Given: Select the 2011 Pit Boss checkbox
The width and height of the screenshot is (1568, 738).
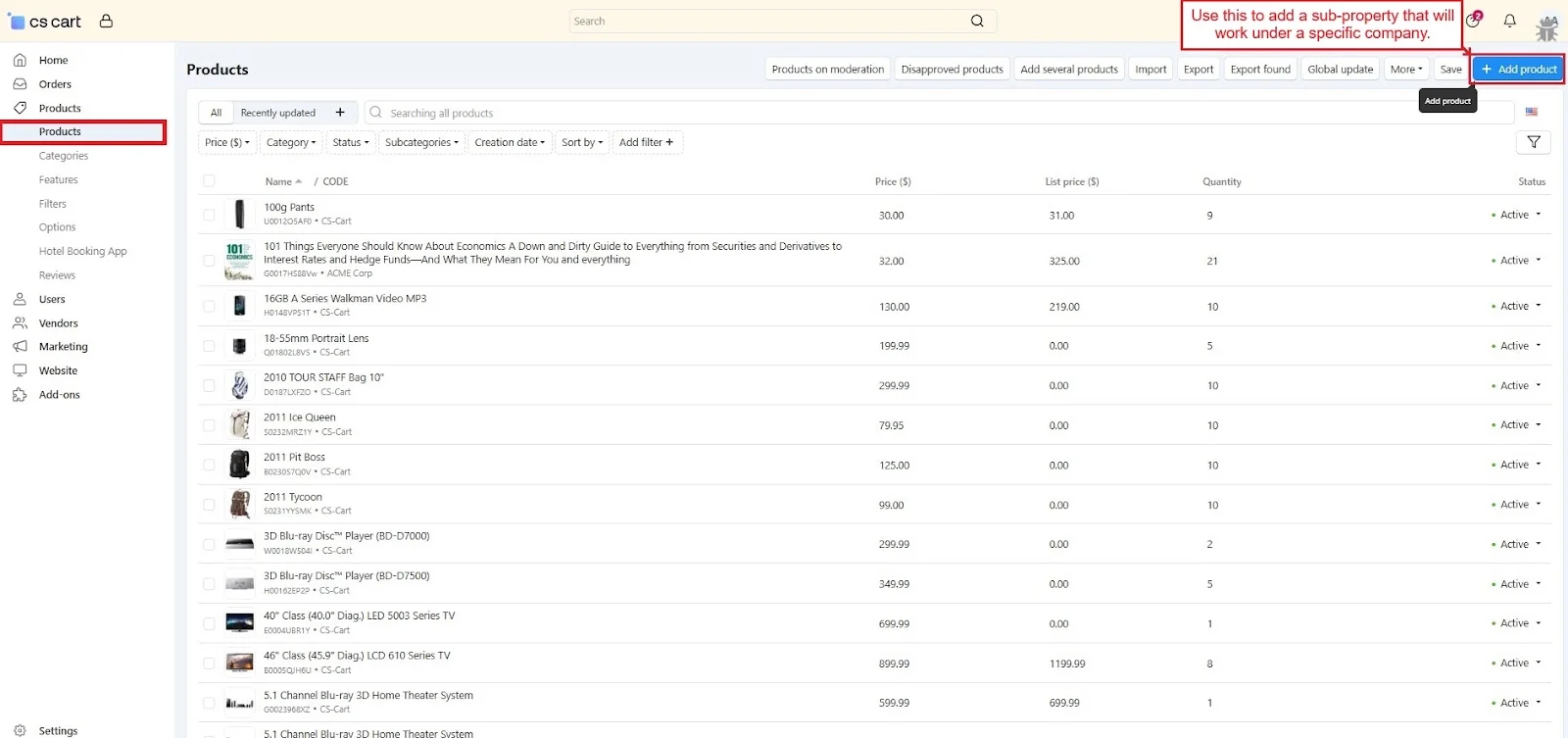Looking at the screenshot, I should (209, 465).
